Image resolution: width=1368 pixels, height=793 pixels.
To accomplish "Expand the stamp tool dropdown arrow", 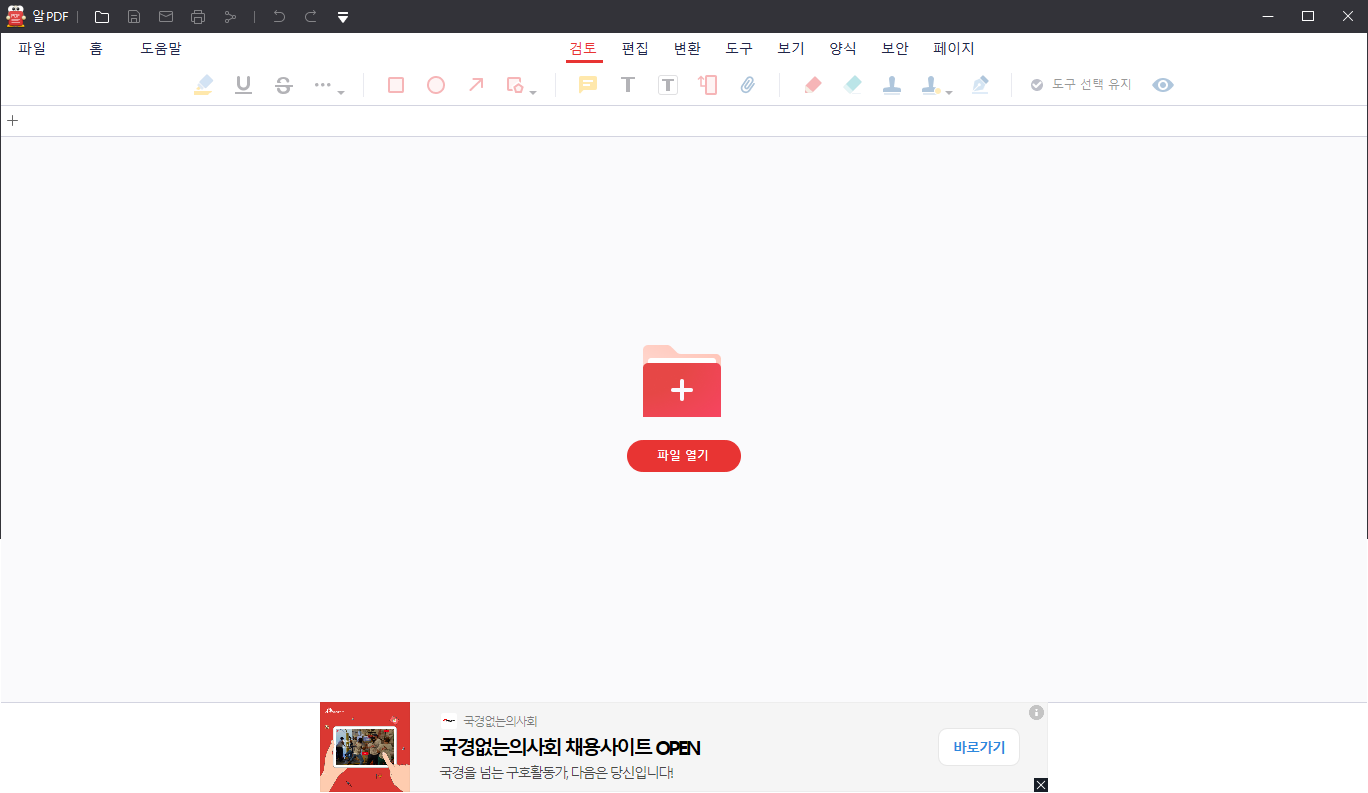I will point(948,90).
